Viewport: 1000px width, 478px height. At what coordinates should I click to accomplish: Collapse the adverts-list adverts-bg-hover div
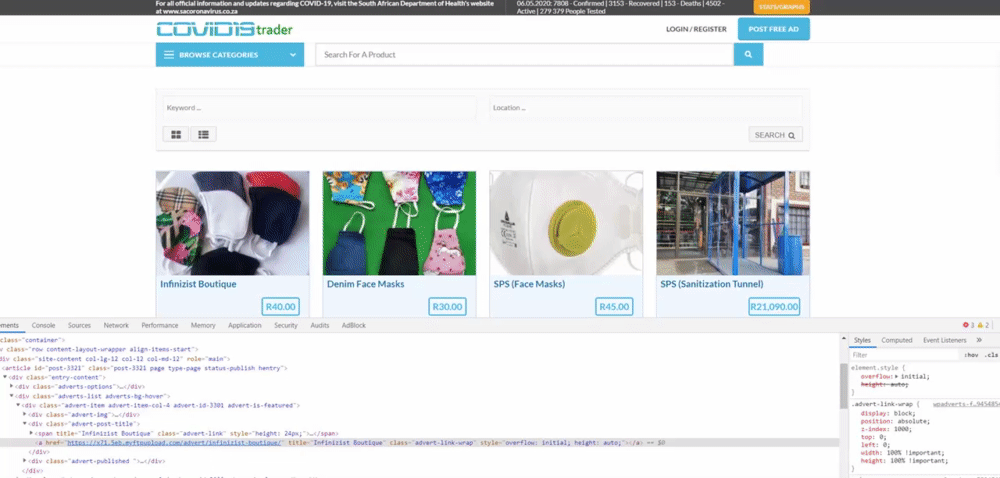pos(11,396)
